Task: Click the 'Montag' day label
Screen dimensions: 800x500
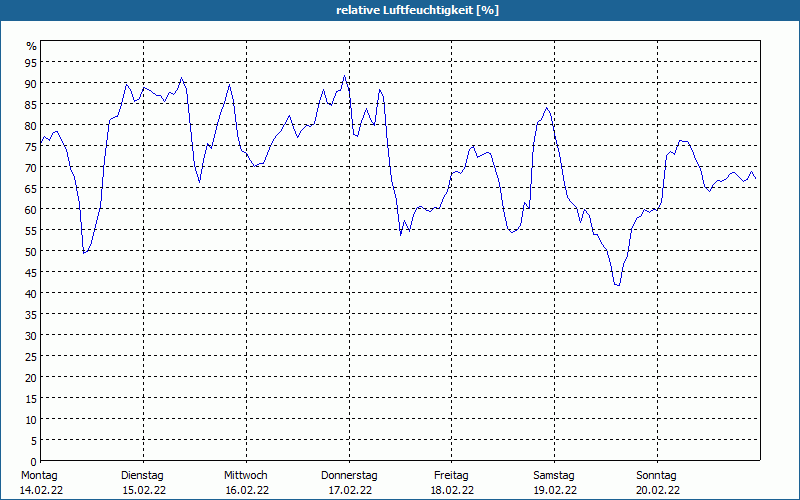Action: [39, 476]
